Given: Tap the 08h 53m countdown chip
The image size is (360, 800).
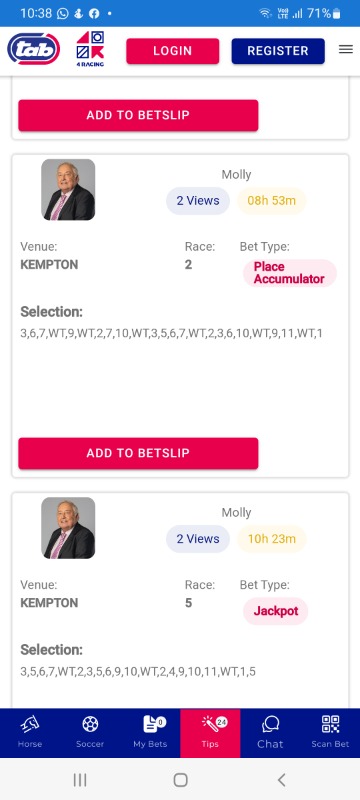Looking at the screenshot, I should [x=271, y=201].
